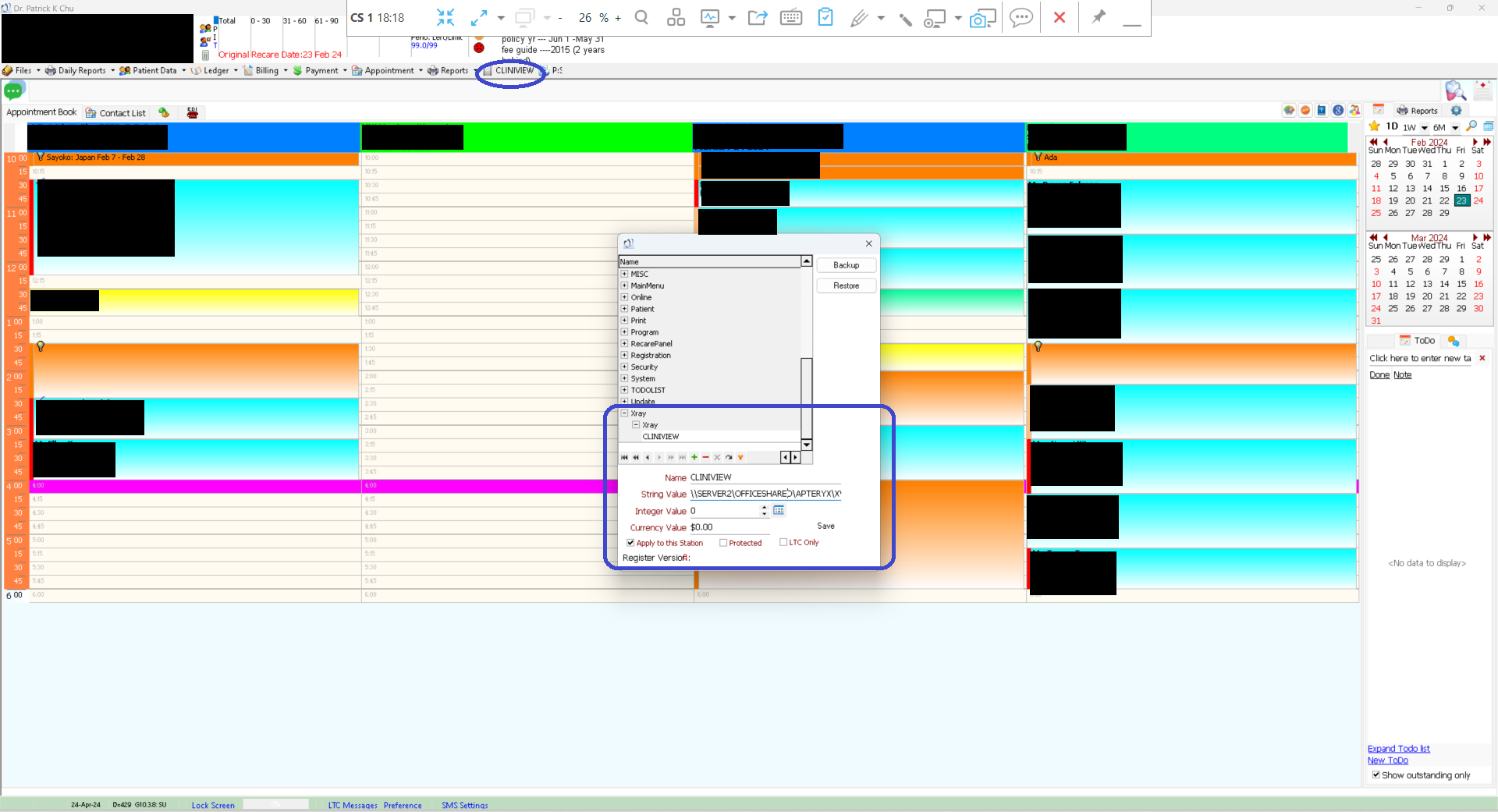Expand the Security tree node
Screen dimensions: 1498x812
pos(624,367)
